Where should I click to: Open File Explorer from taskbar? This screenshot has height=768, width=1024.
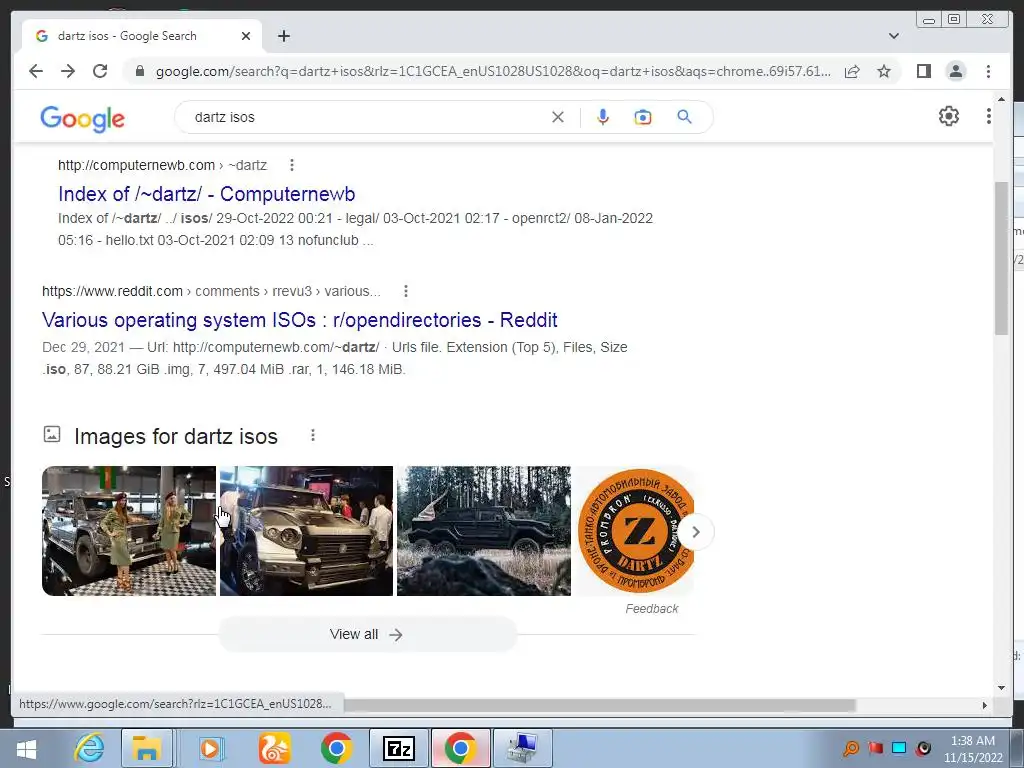click(x=147, y=748)
